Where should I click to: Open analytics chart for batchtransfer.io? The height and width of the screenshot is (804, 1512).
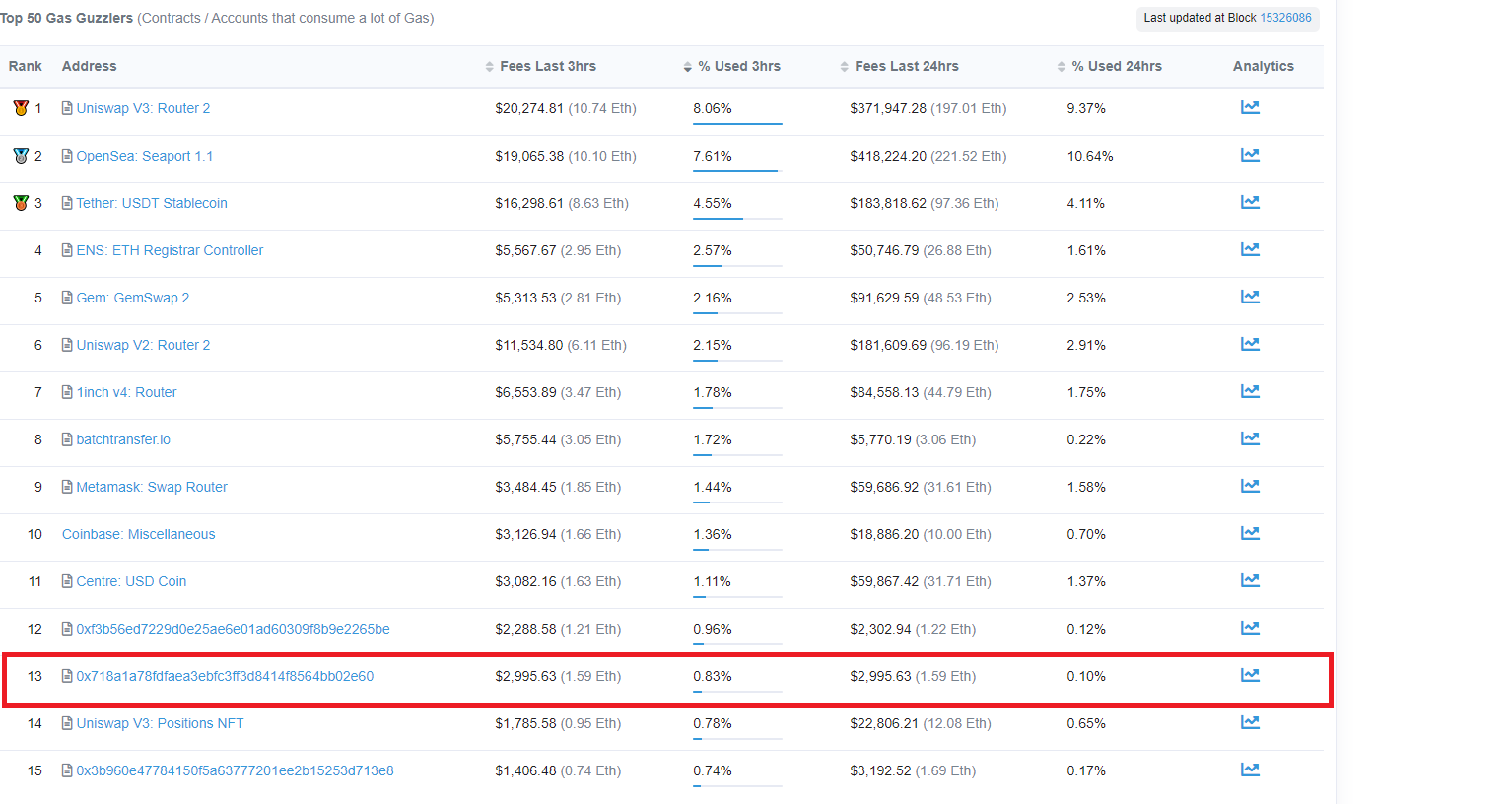click(1250, 438)
